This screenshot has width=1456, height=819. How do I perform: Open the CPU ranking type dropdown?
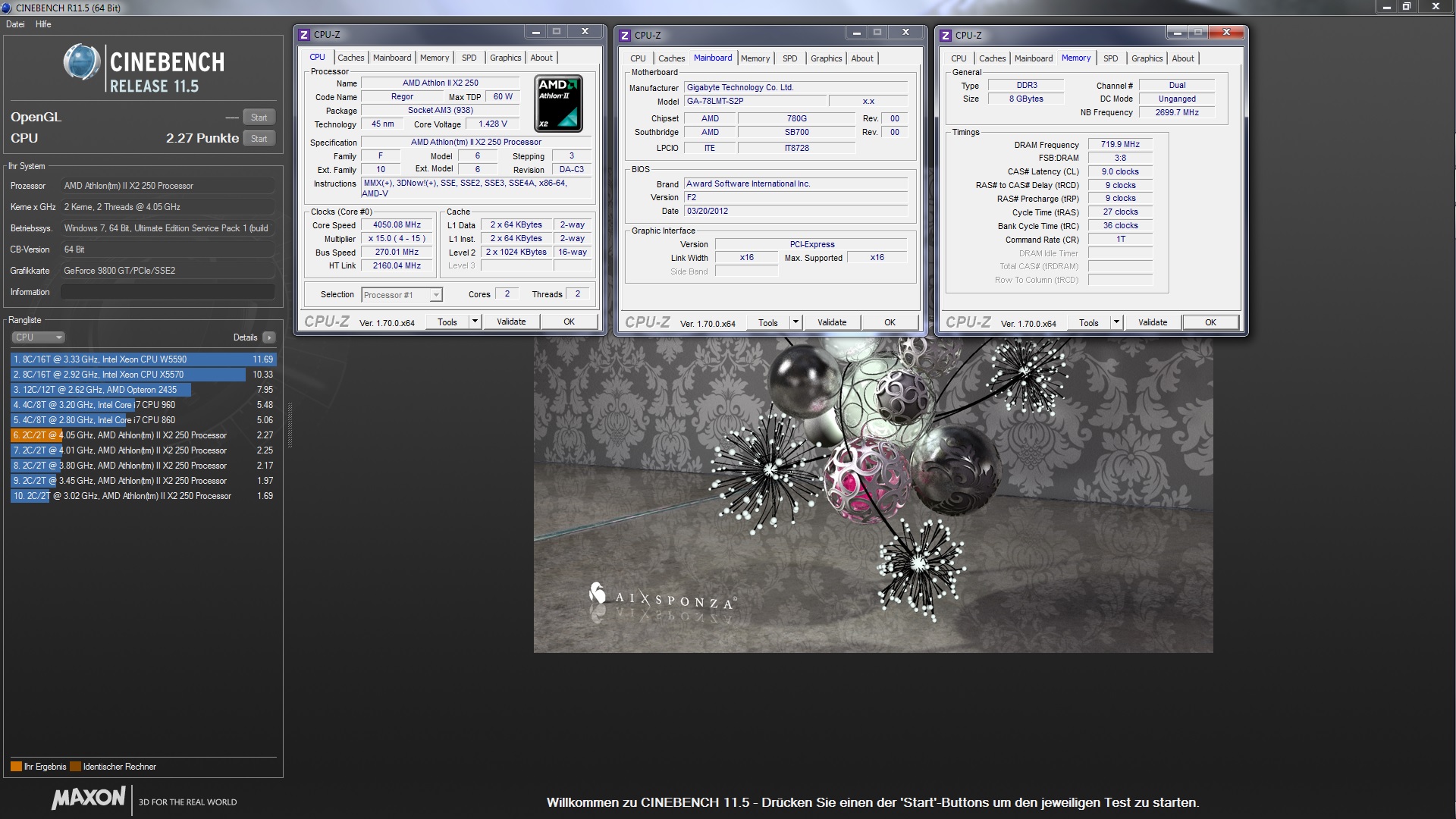(38, 337)
